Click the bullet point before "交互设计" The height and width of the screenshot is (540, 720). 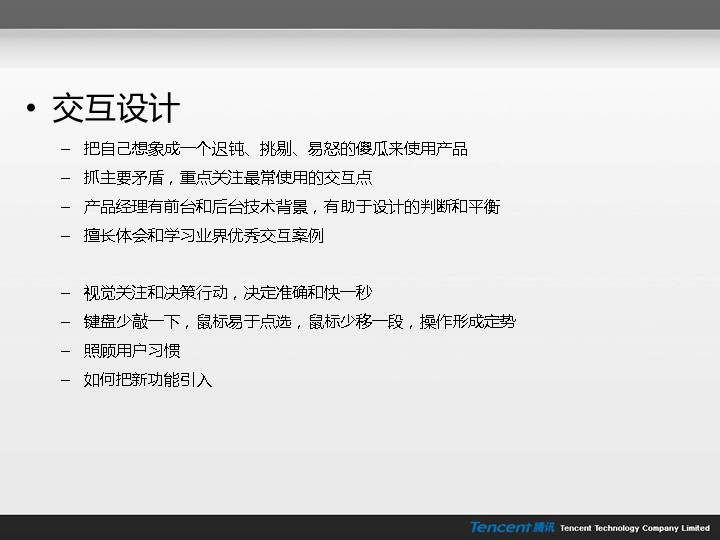point(34,110)
